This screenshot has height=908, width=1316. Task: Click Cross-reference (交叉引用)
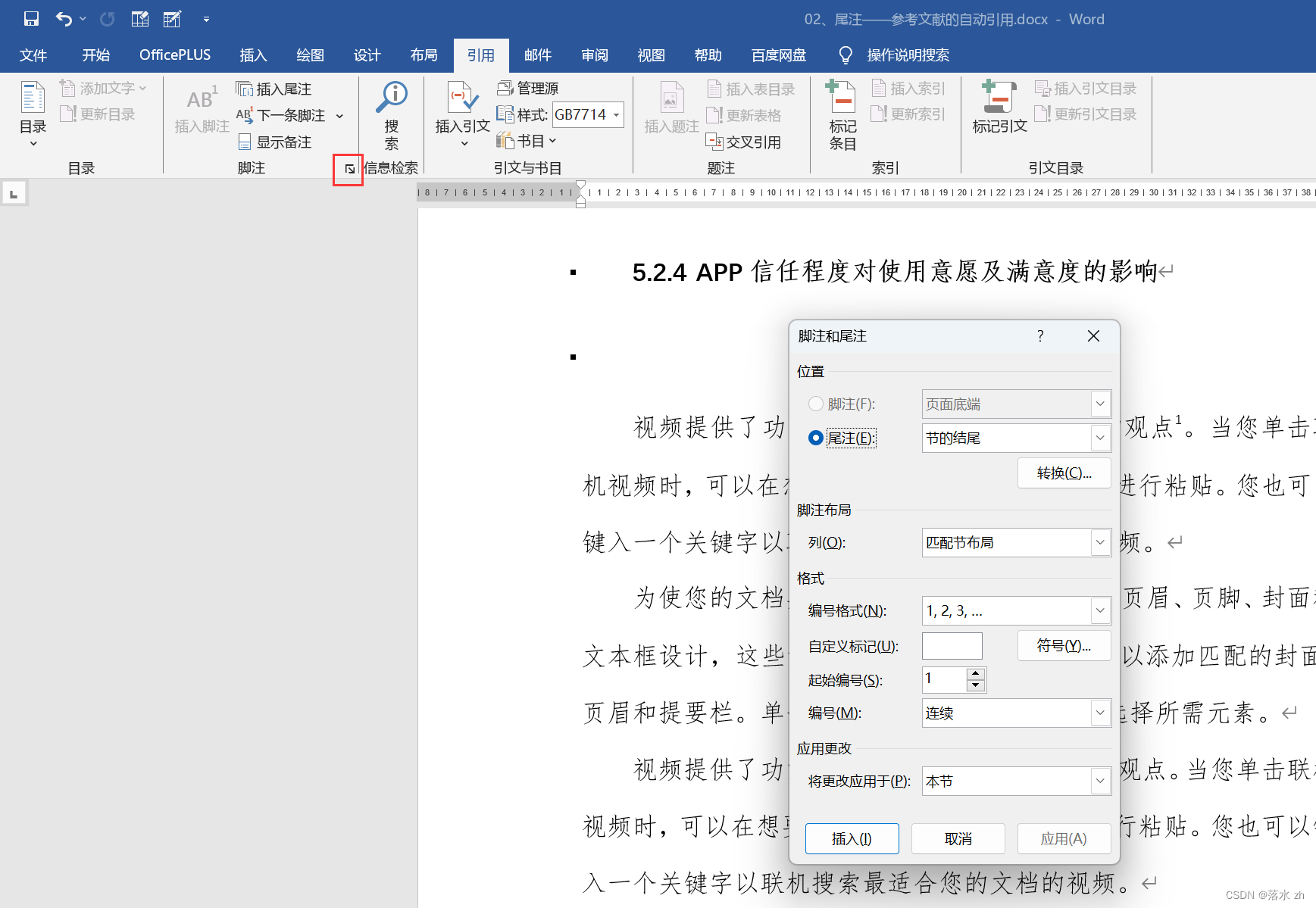point(743,142)
